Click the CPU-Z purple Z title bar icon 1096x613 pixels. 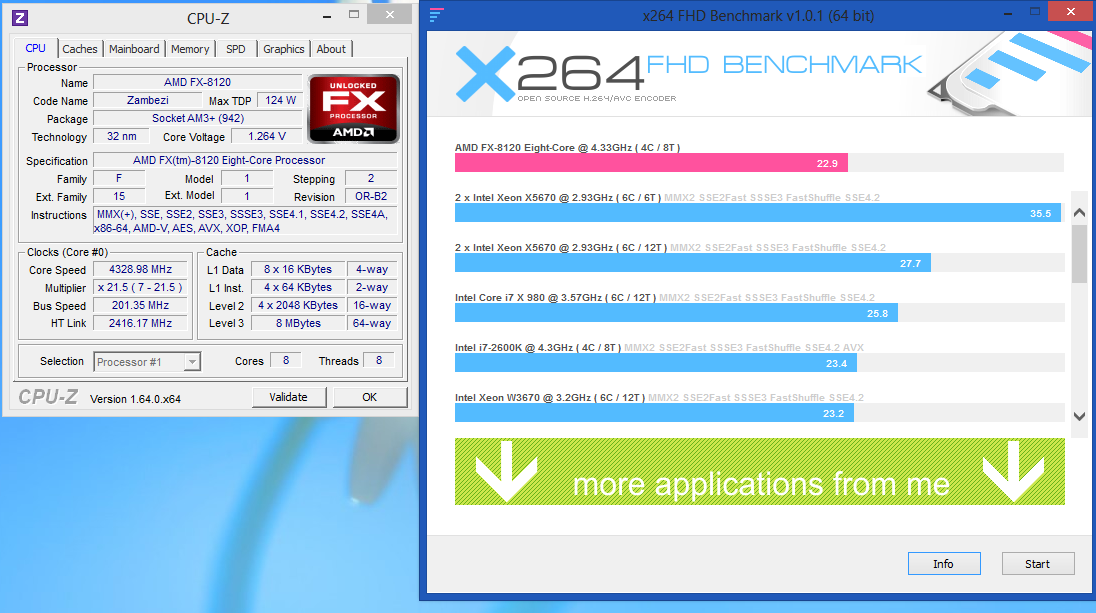tap(20, 17)
